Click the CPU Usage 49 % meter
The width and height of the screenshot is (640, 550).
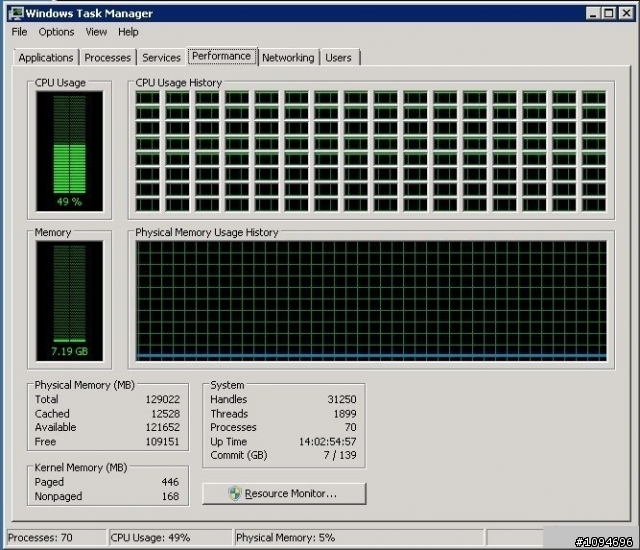tap(69, 151)
